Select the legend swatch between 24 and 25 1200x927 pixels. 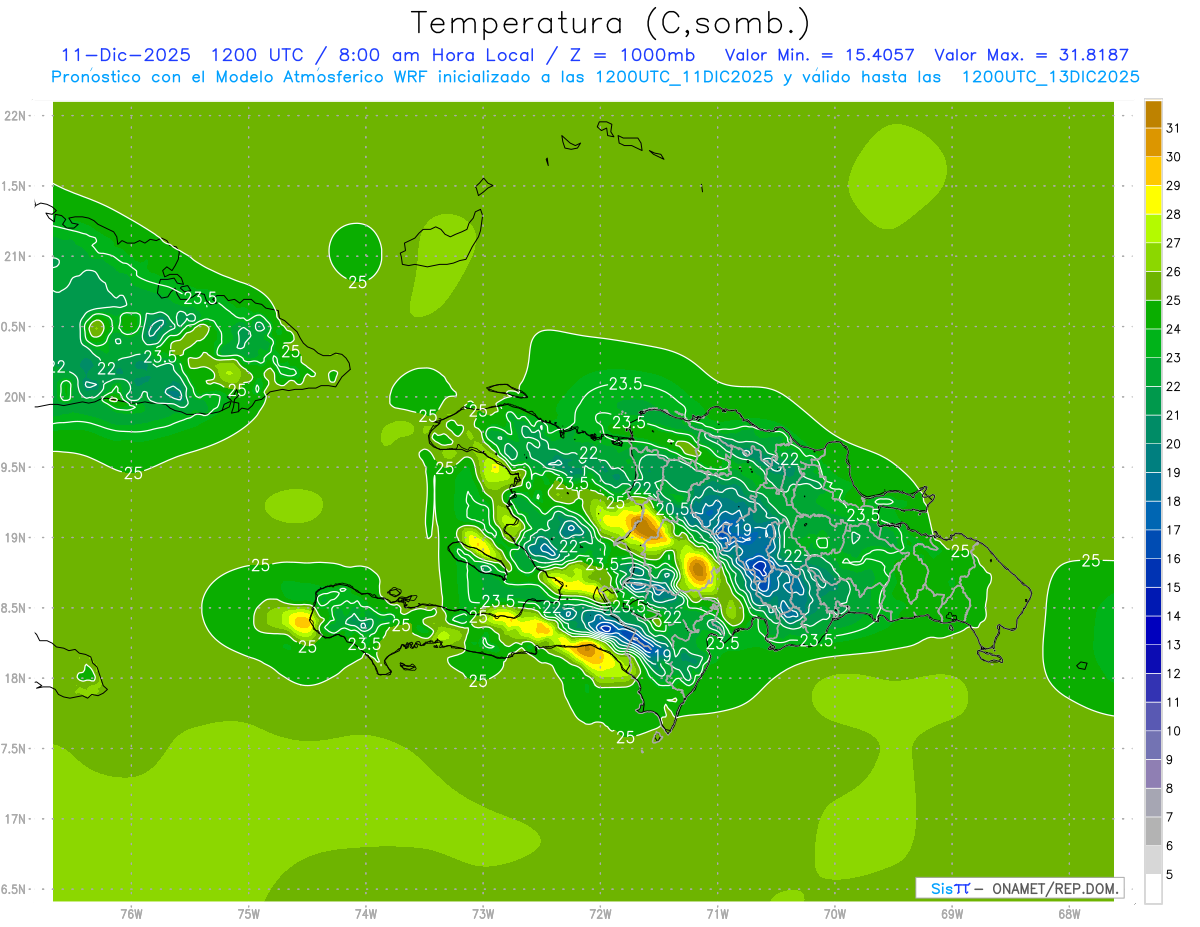1153,315
